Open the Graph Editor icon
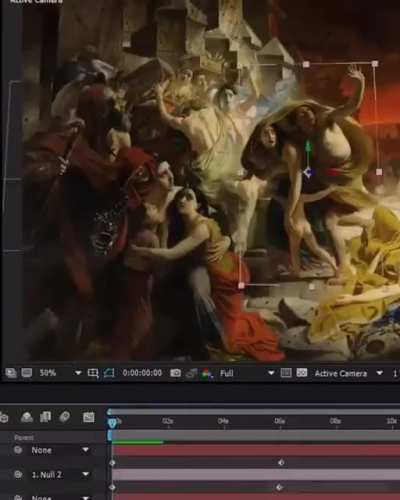Image resolution: width=400 pixels, height=500 pixels. coord(88,417)
